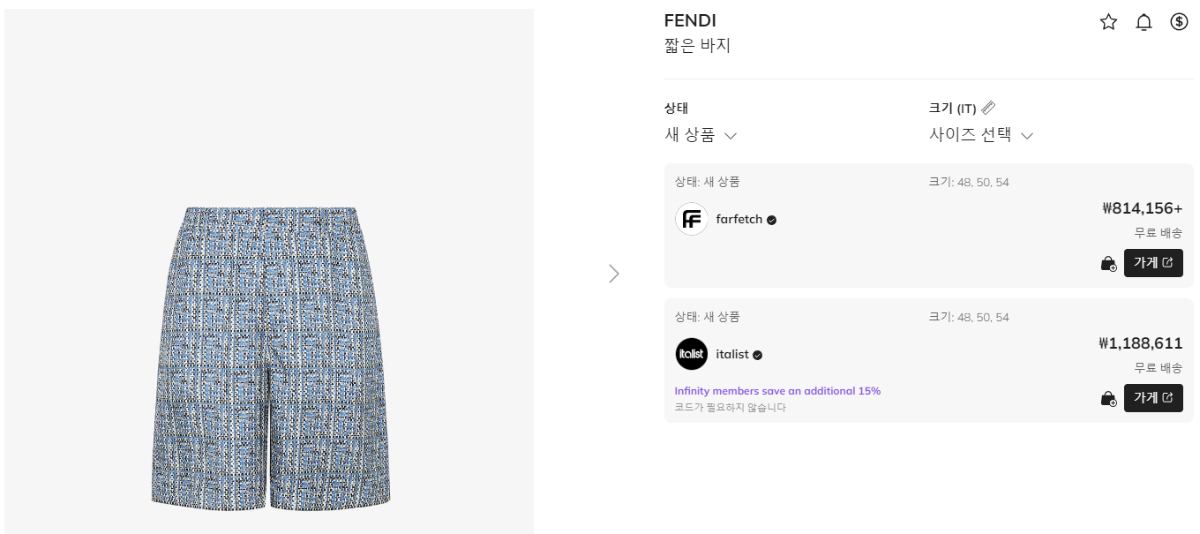Click the bell notification alert icon
1200x534 pixels.
click(x=1144, y=22)
